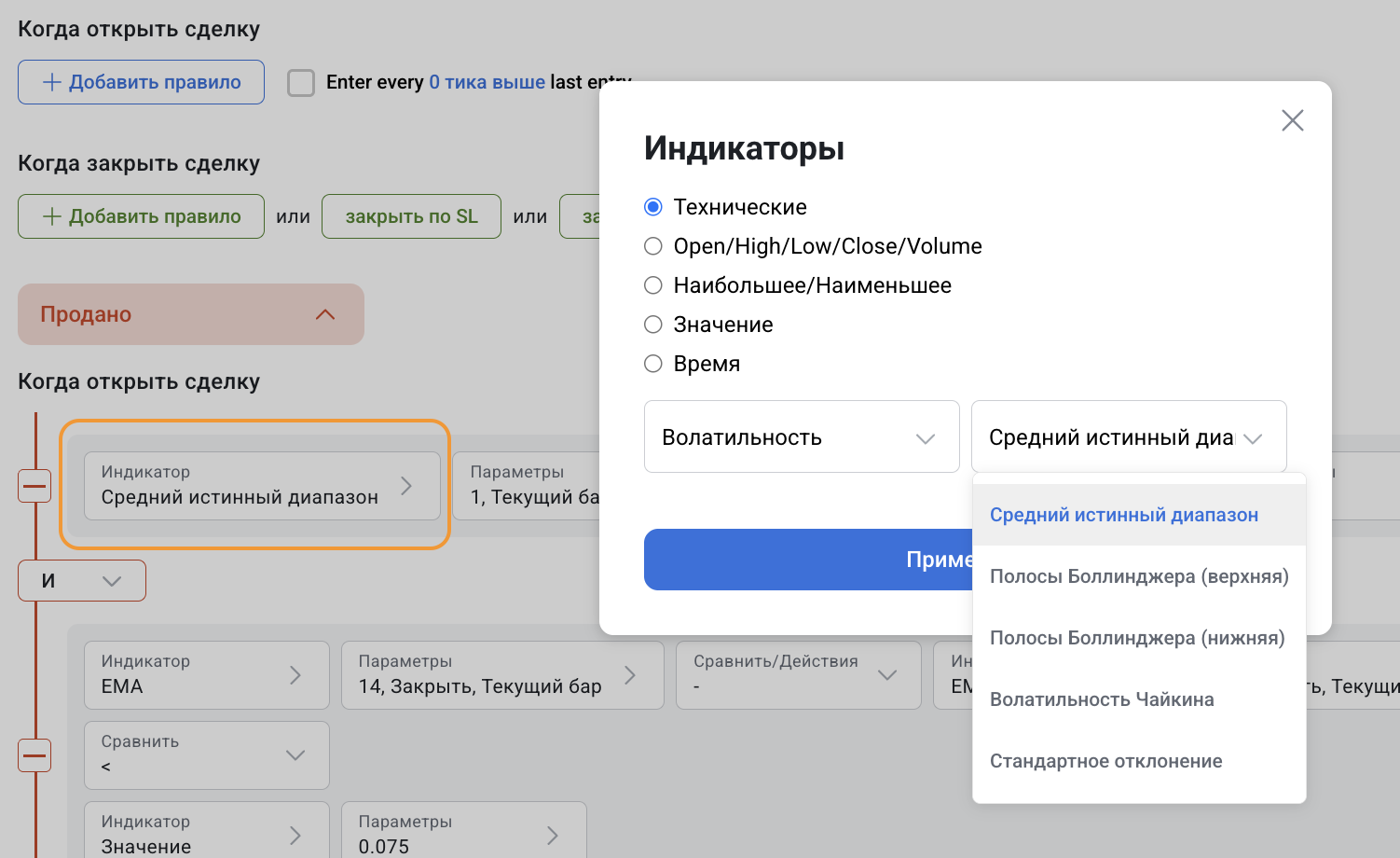Viewport: 1400px width, 858px height.
Task: Select the Технические radio option
Action: pyautogui.click(x=653, y=207)
